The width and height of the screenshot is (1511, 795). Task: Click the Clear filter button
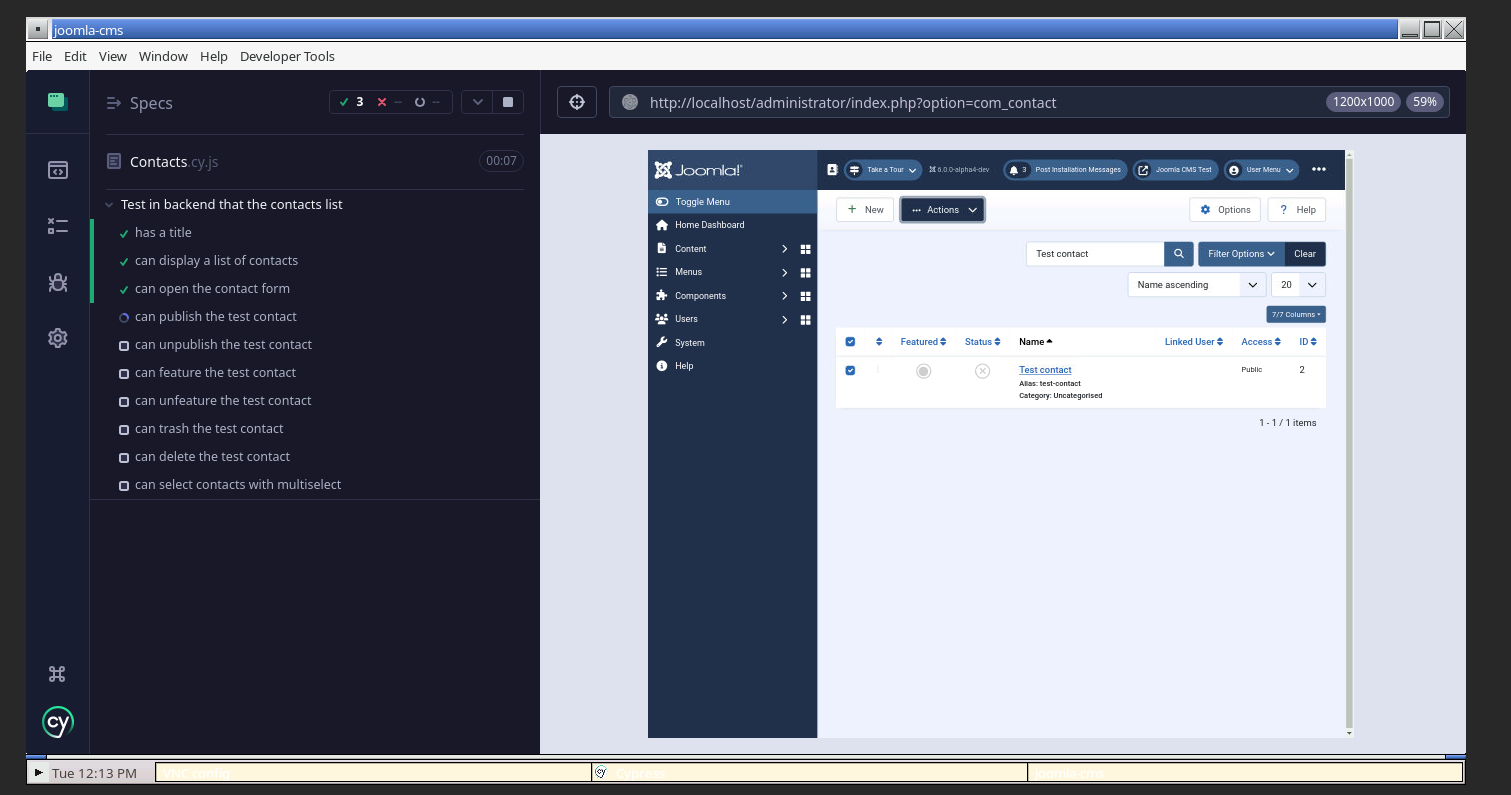coord(1304,254)
